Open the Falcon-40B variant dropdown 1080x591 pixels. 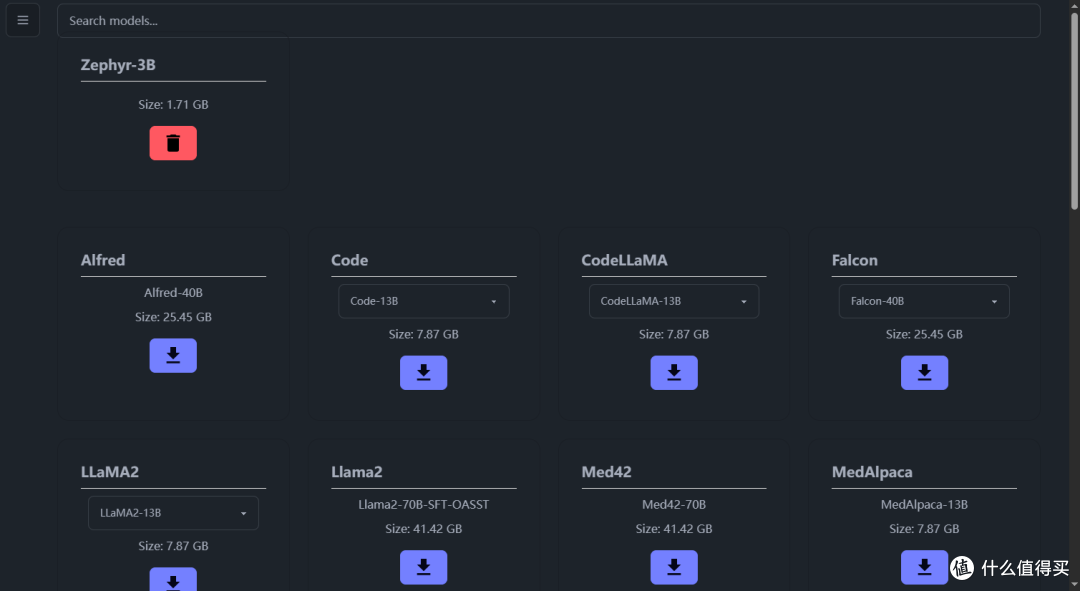point(924,301)
